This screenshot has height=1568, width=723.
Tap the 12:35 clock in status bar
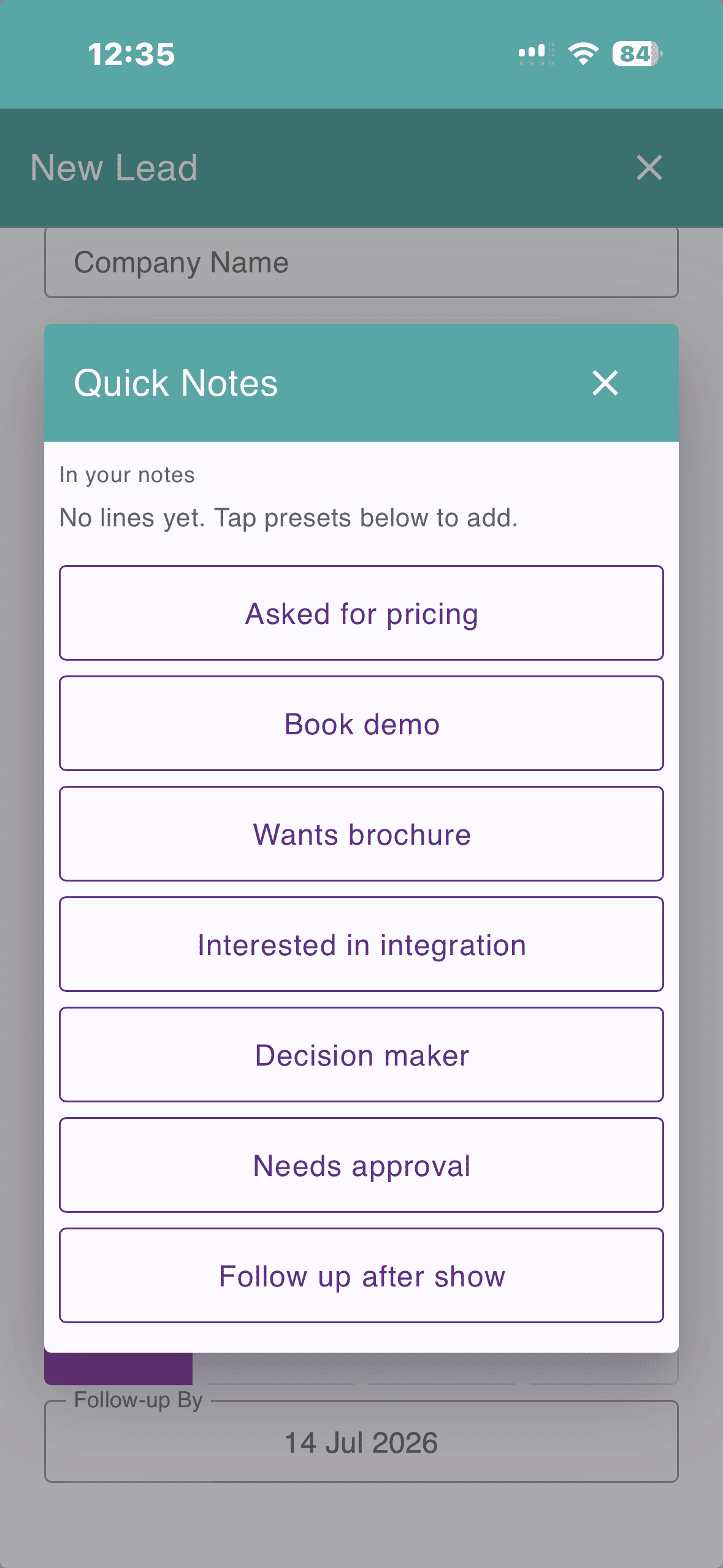pyautogui.click(x=131, y=54)
